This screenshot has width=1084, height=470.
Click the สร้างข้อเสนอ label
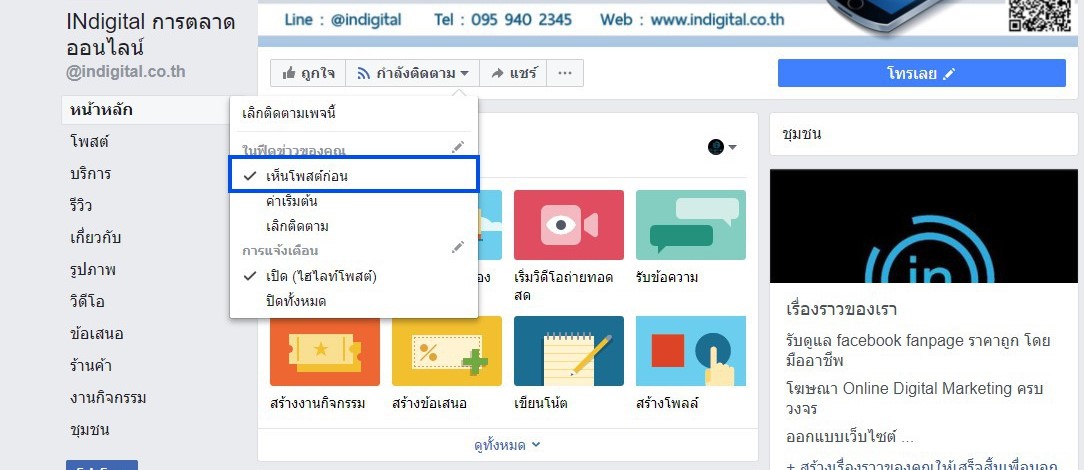pos(429,403)
